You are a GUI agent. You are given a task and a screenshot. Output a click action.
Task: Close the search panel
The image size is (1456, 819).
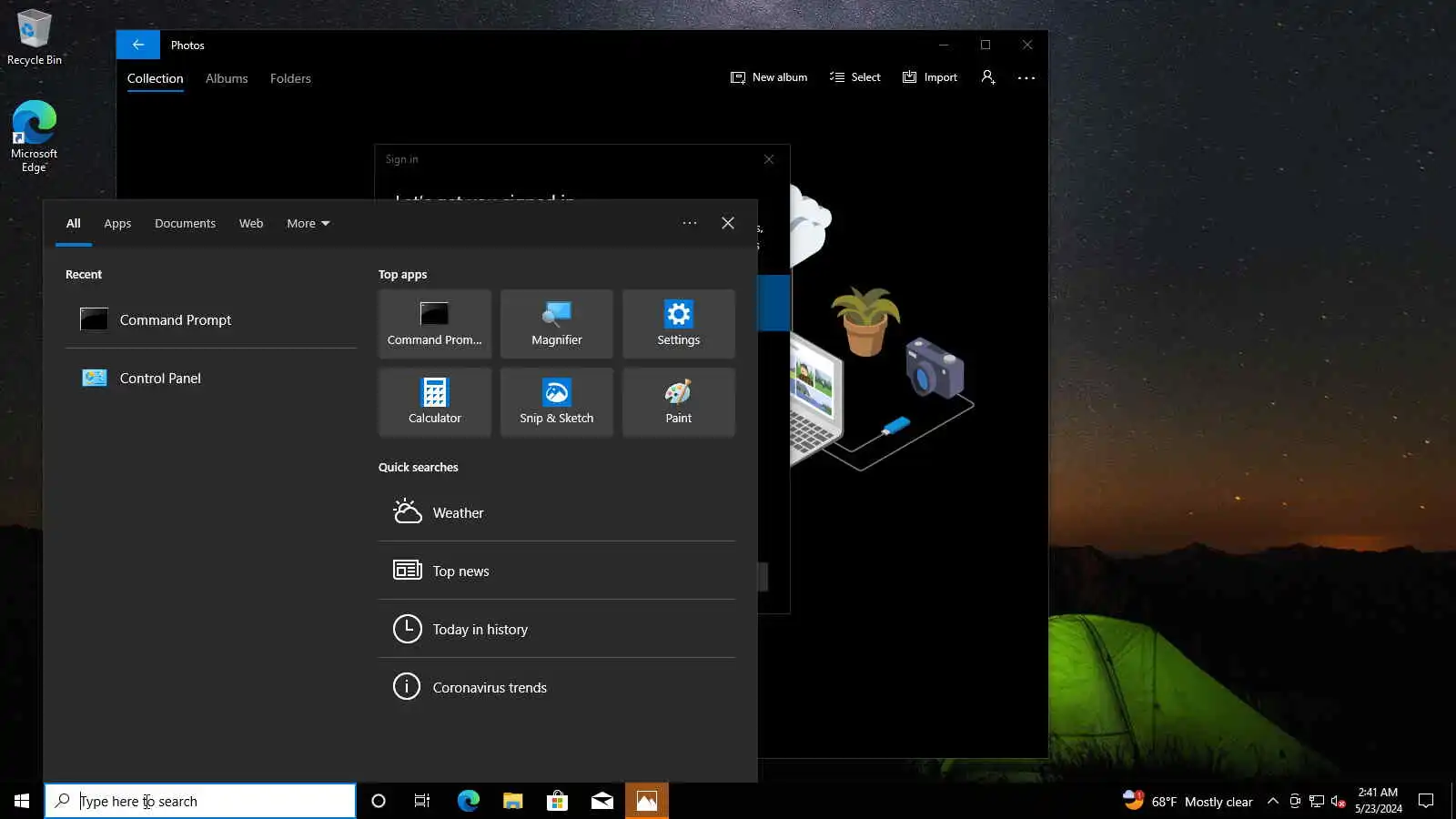[x=728, y=223]
